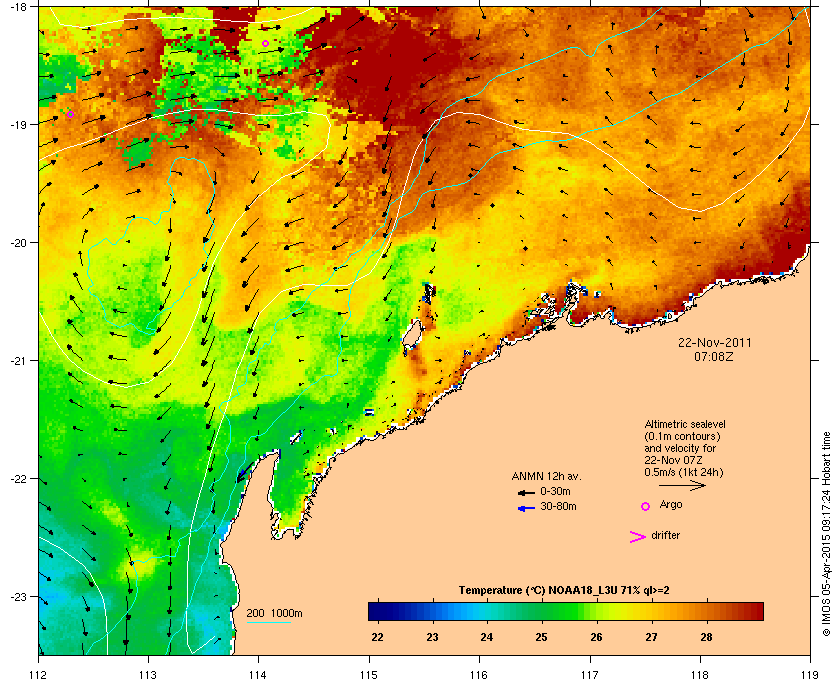Click the colorbar tick label 26
The image size is (840, 680).
pos(596,638)
